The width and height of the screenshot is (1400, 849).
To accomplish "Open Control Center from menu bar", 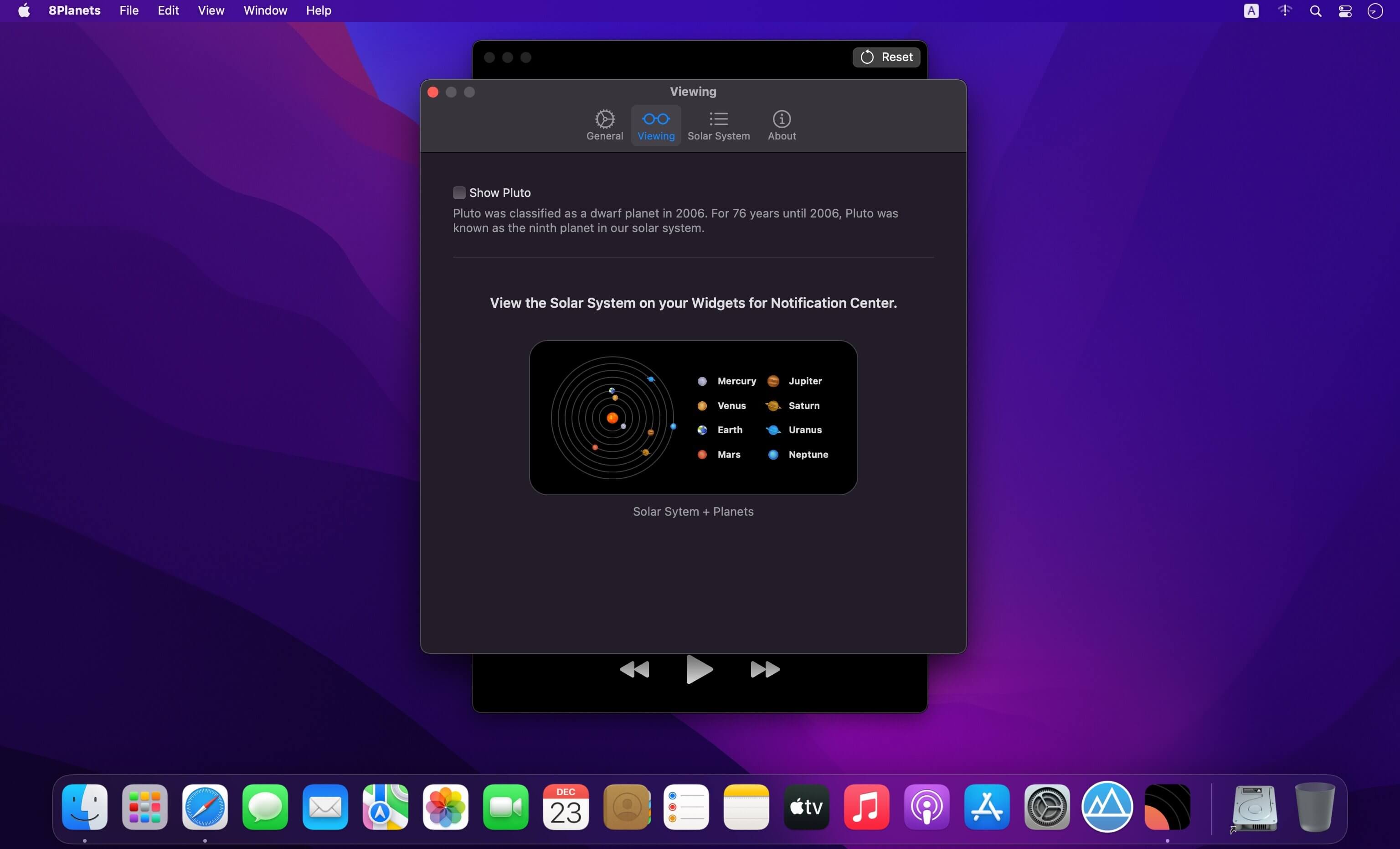I will click(x=1344, y=11).
